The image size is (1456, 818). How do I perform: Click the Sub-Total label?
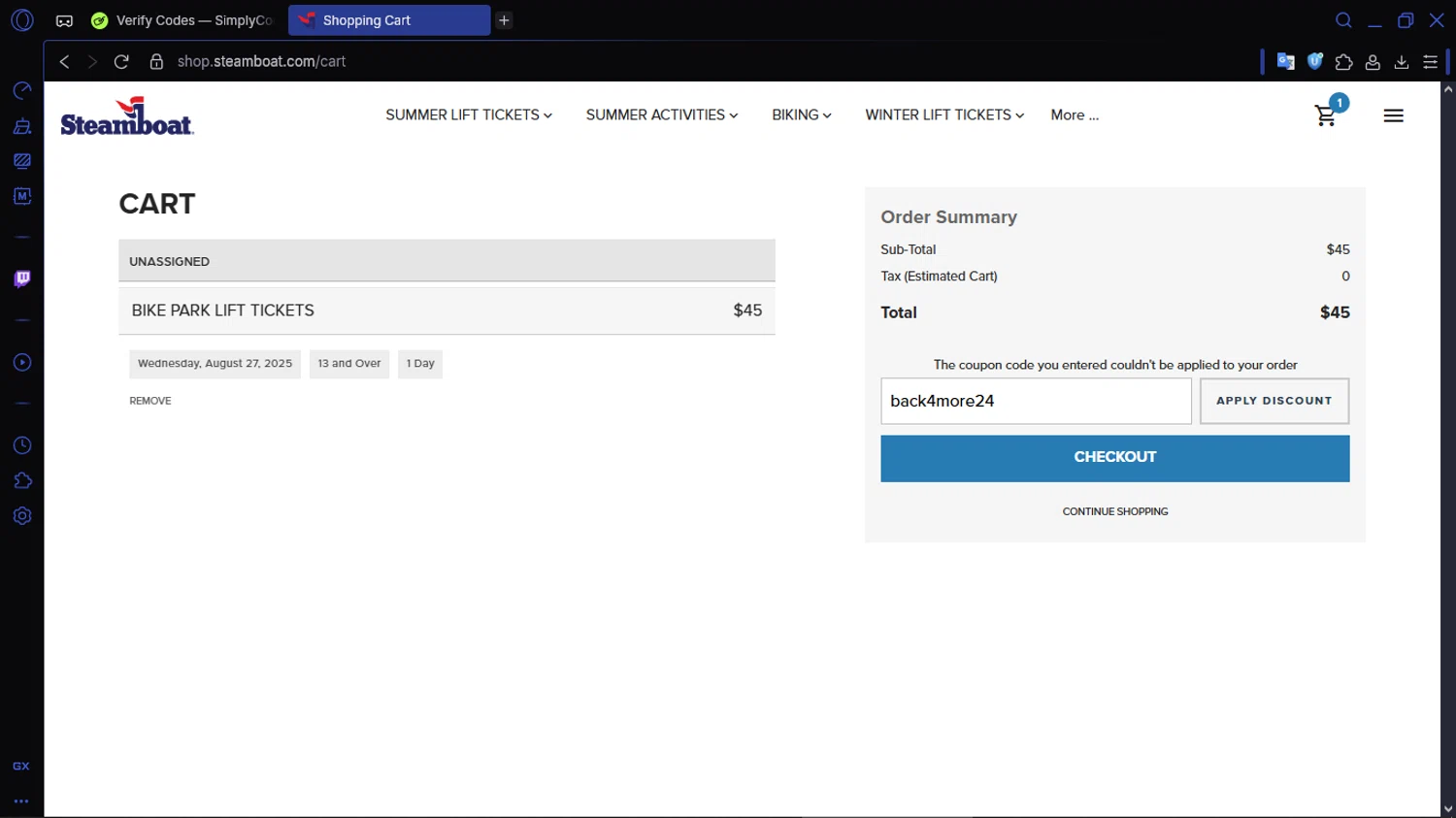coord(908,249)
